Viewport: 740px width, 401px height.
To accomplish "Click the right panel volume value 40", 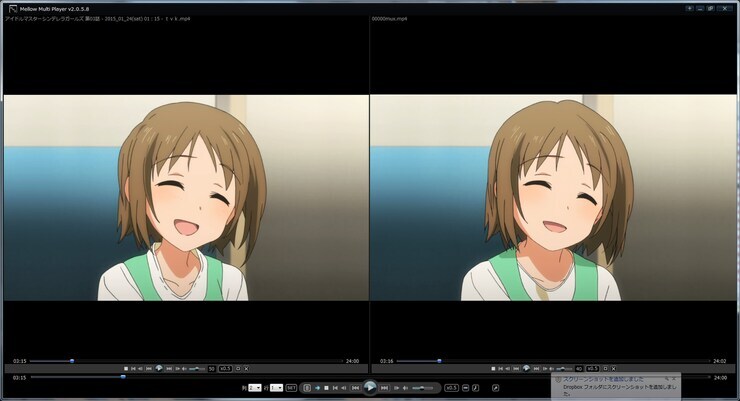I will tap(579, 368).
